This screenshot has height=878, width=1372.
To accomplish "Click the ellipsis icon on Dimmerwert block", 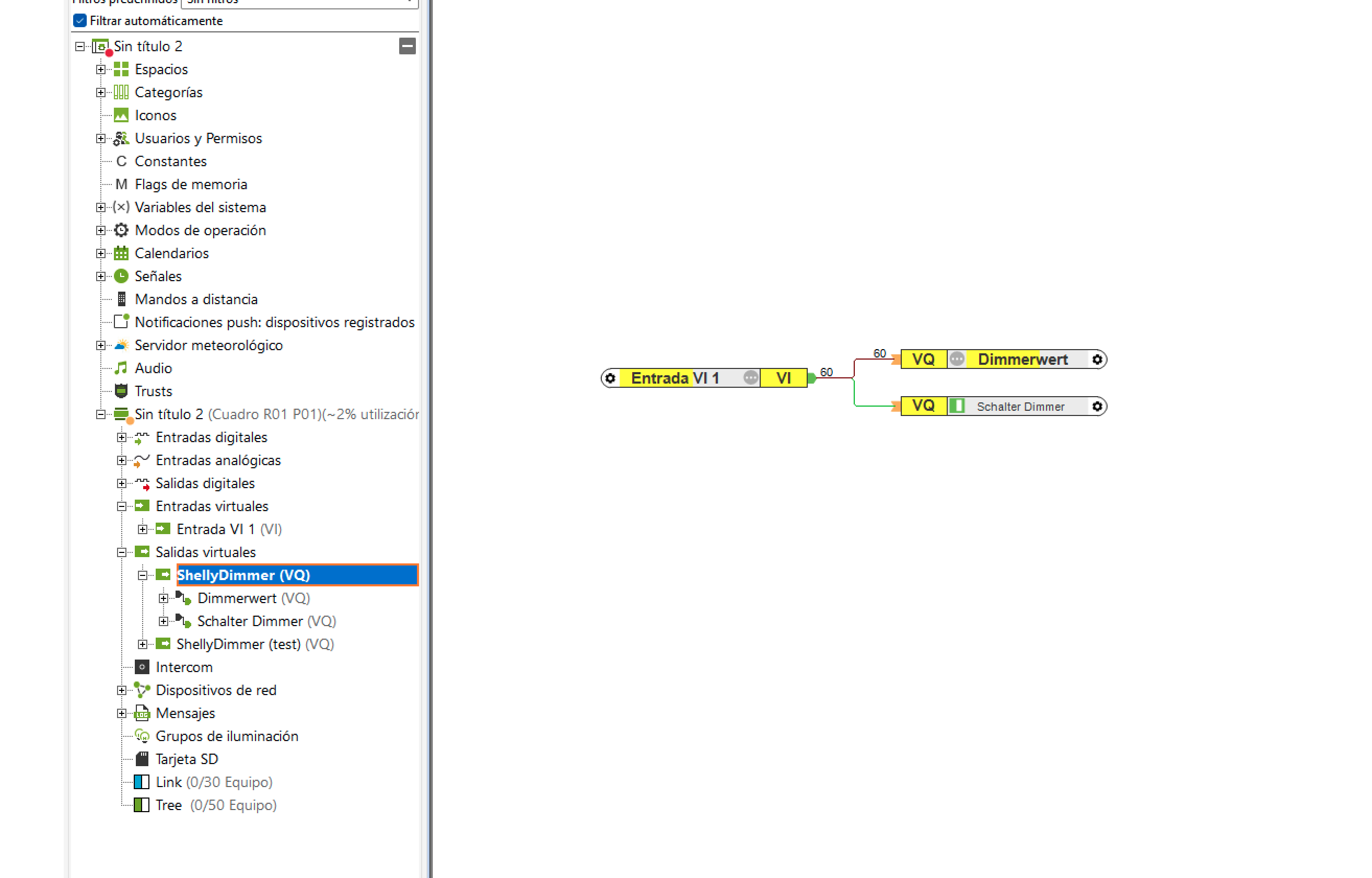I will (958, 359).
